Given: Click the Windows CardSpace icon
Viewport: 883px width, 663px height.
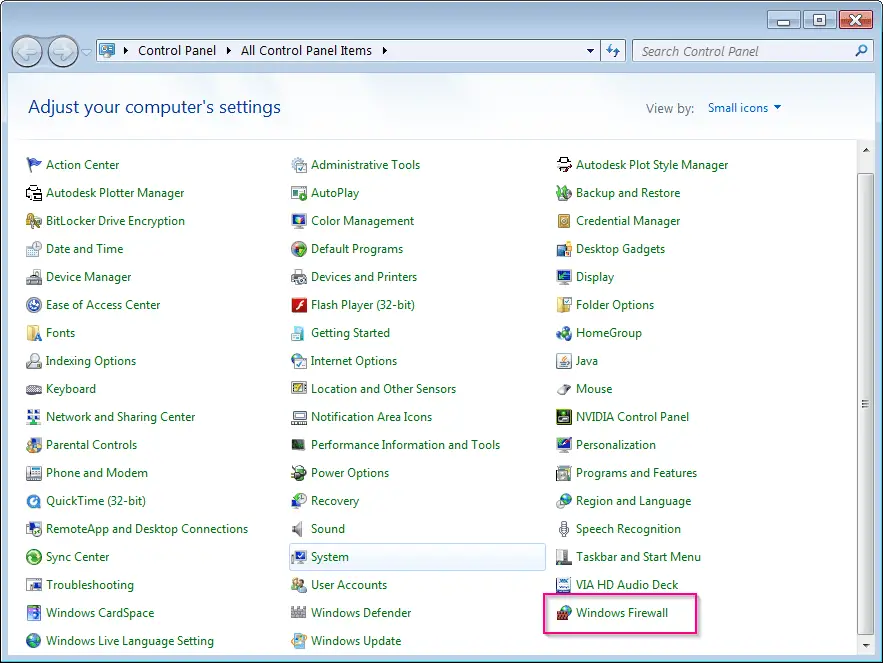Looking at the screenshot, I should tap(34, 613).
